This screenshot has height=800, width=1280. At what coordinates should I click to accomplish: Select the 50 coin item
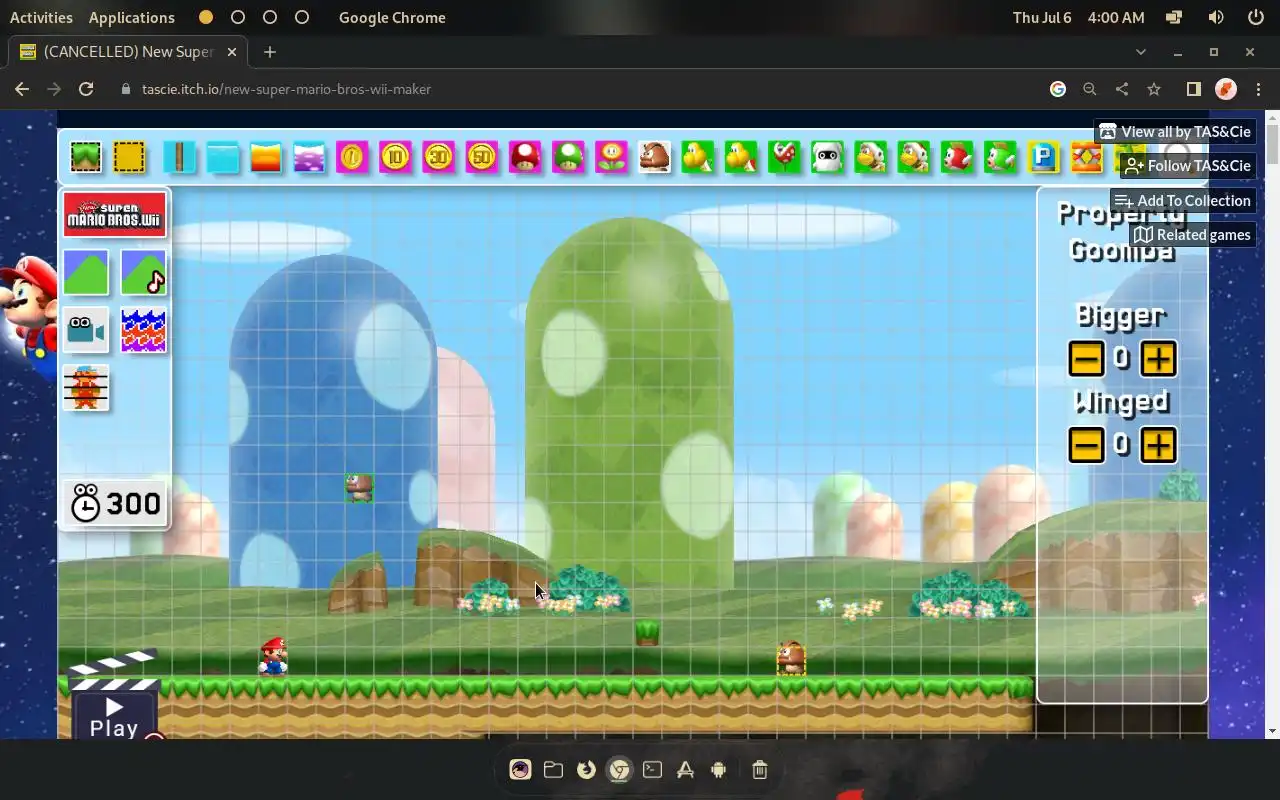481,157
